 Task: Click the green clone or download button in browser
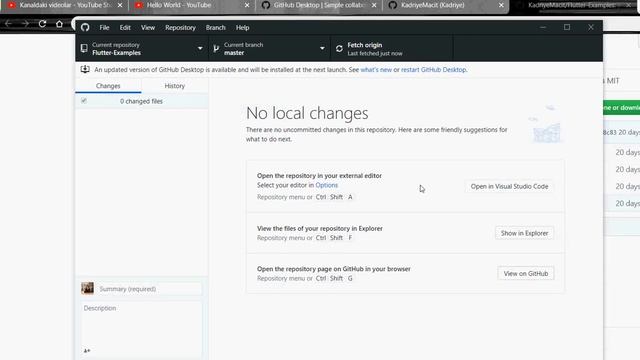pyautogui.click(x=622, y=108)
